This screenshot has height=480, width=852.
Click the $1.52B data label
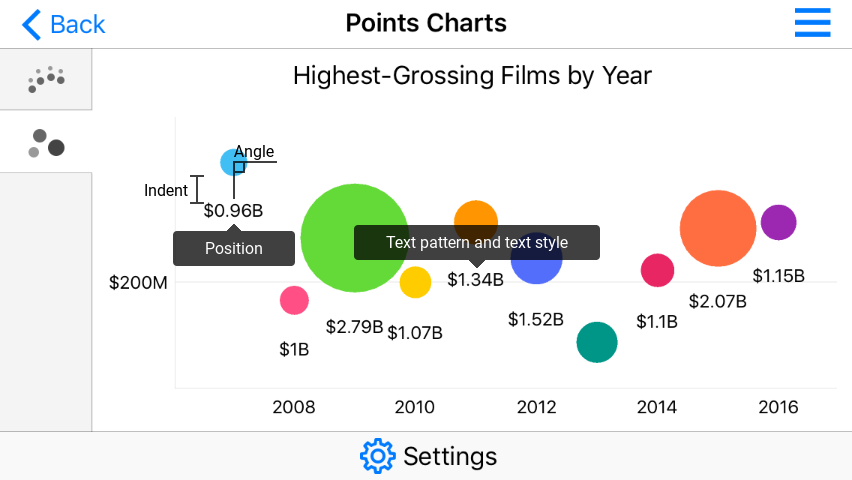point(536,319)
